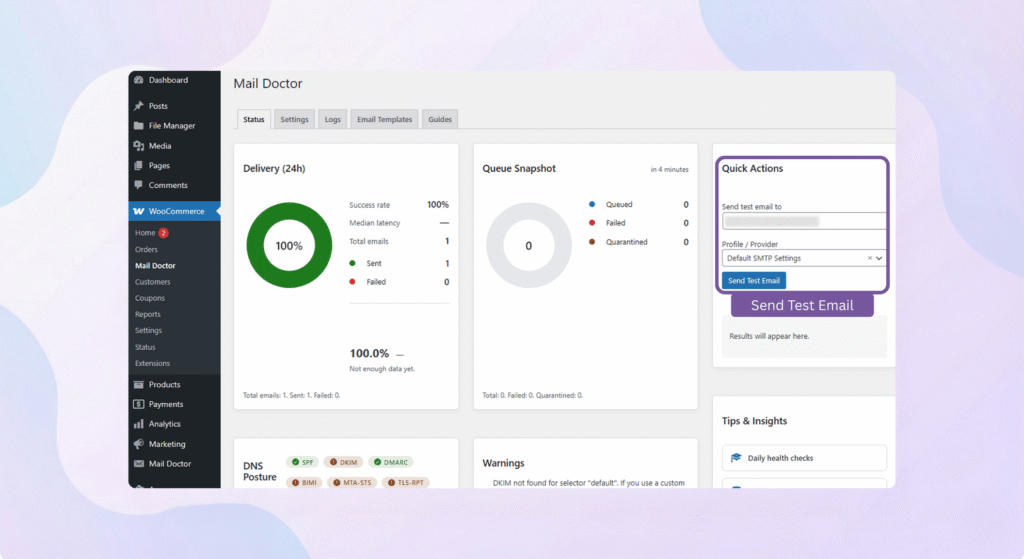
Task: Switch to the Settings tab
Action: 294,119
